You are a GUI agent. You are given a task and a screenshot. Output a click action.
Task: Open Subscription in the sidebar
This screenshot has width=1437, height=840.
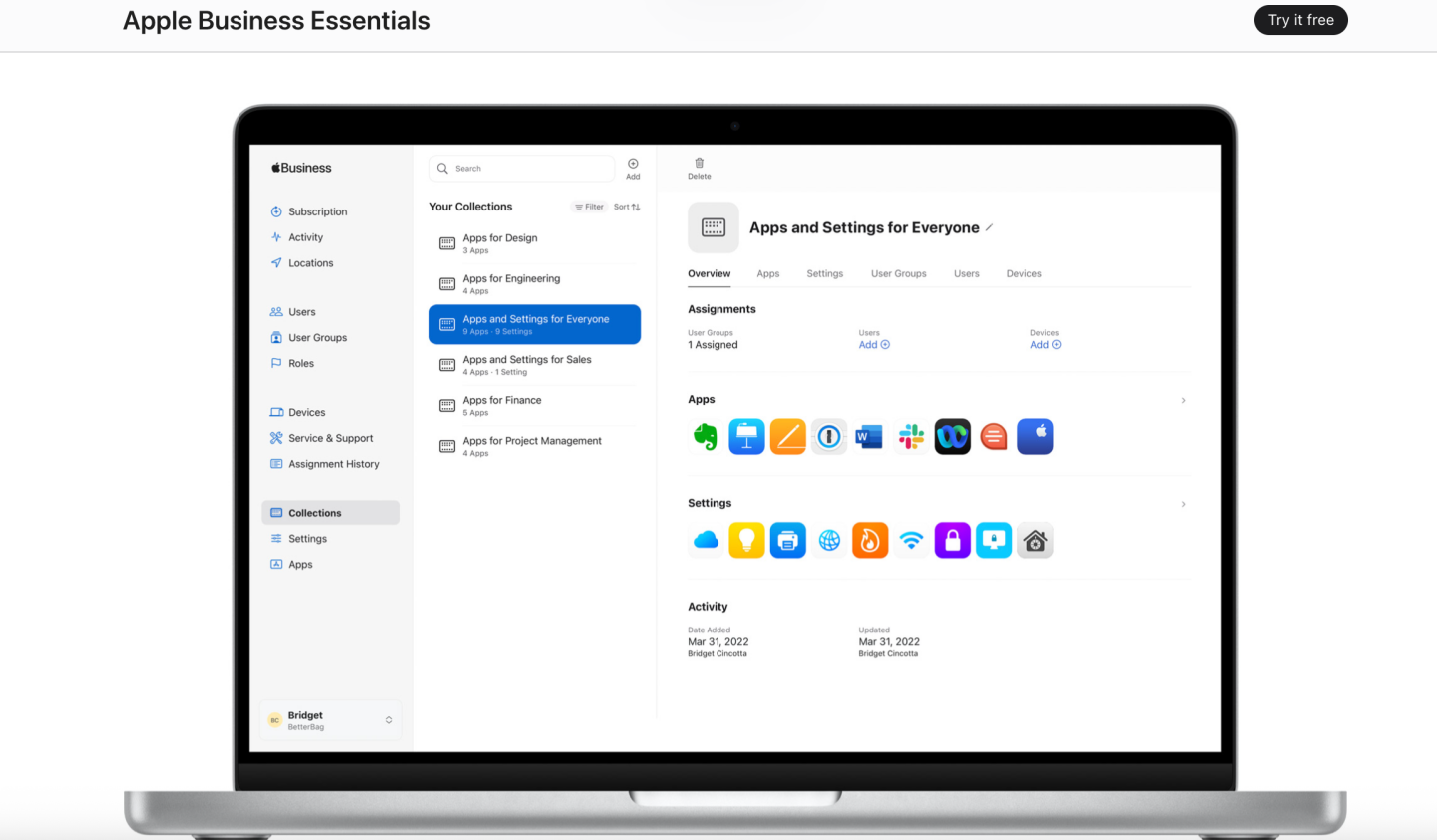pyautogui.click(x=309, y=211)
